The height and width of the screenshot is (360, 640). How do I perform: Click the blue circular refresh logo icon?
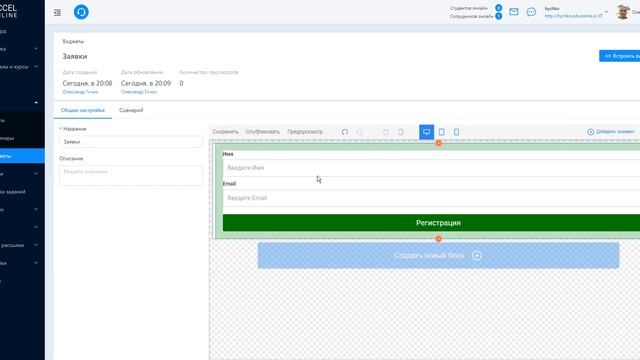pos(81,12)
